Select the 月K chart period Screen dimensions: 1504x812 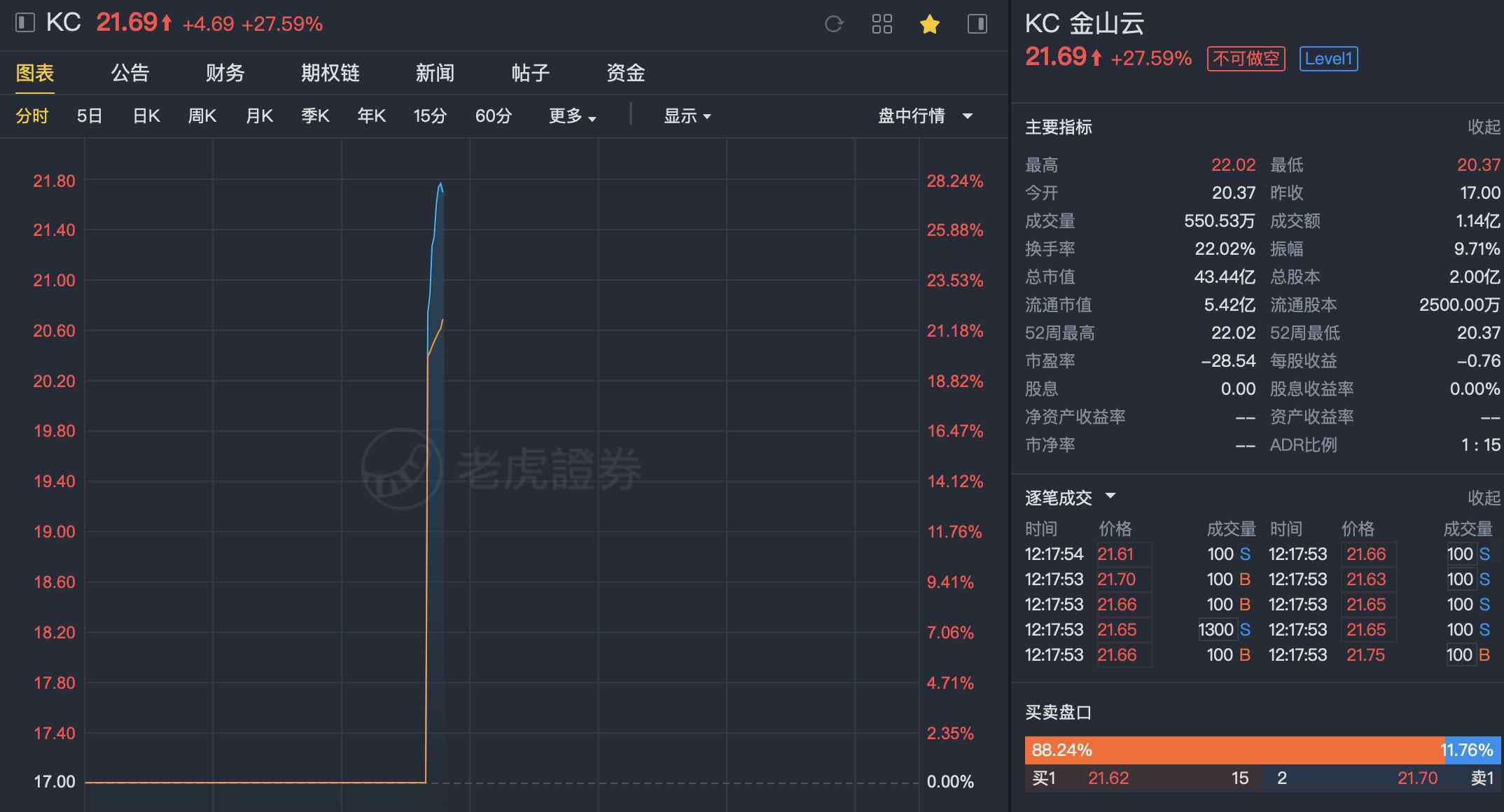[x=259, y=116]
